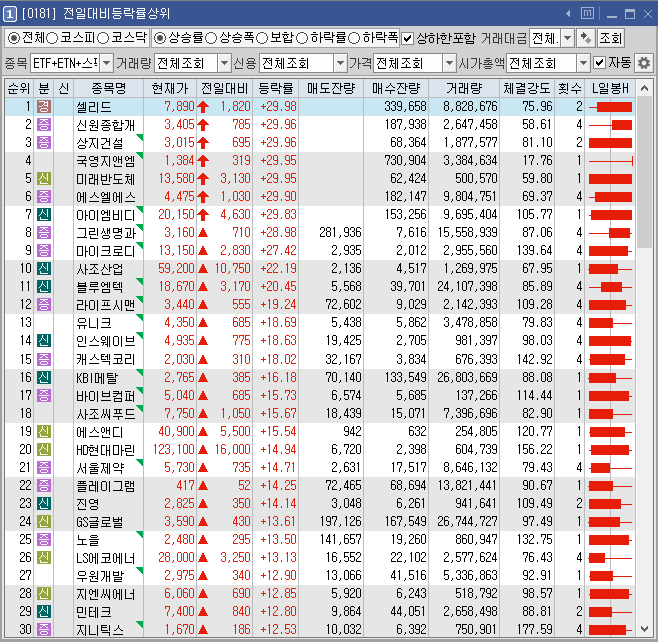
Task: Open the 신용 전체조회 dropdown
Action: coord(339,63)
